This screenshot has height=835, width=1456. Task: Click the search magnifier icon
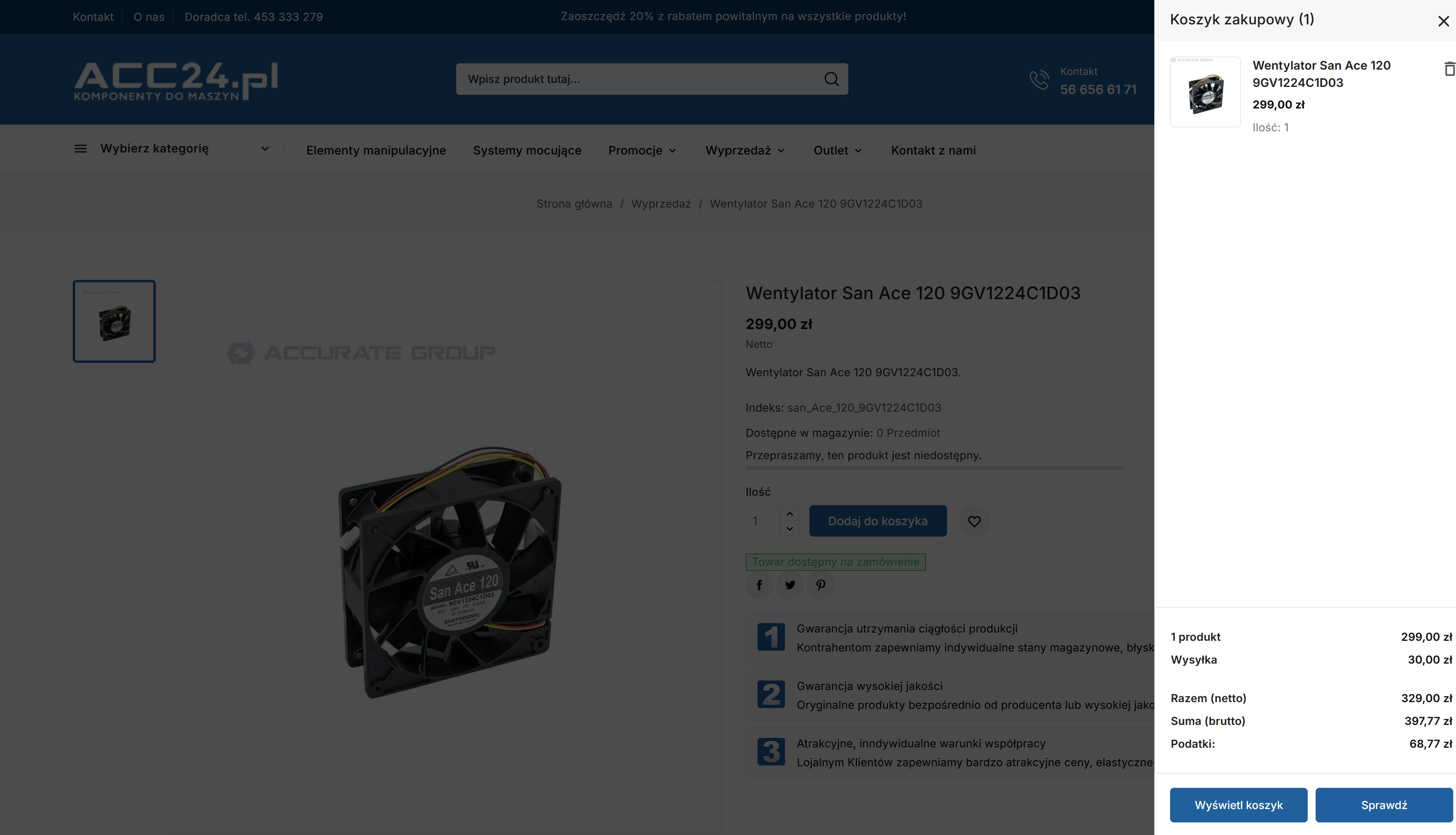831,79
